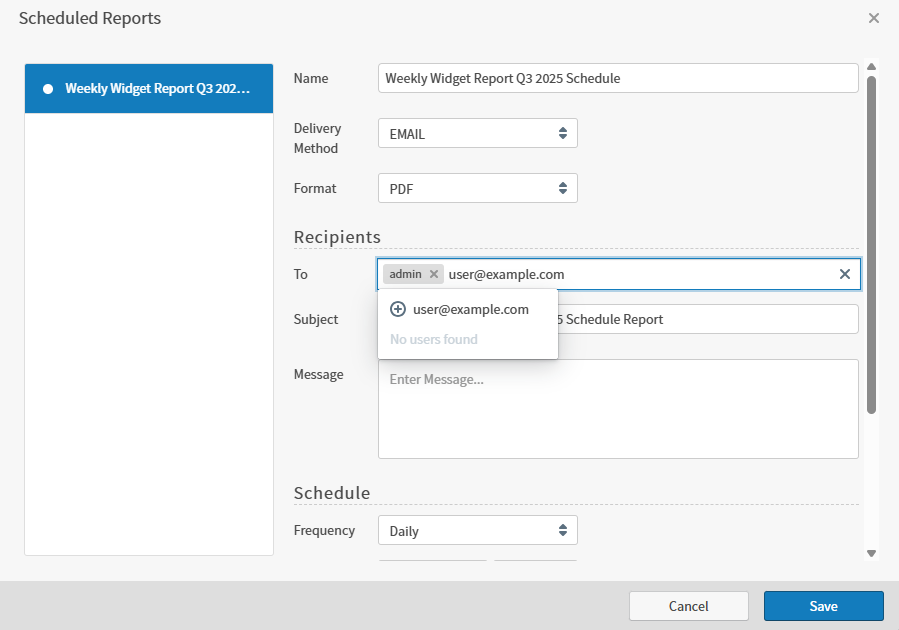Click the Recipients section header
The width and height of the screenshot is (899, 630).
[337, 237]
